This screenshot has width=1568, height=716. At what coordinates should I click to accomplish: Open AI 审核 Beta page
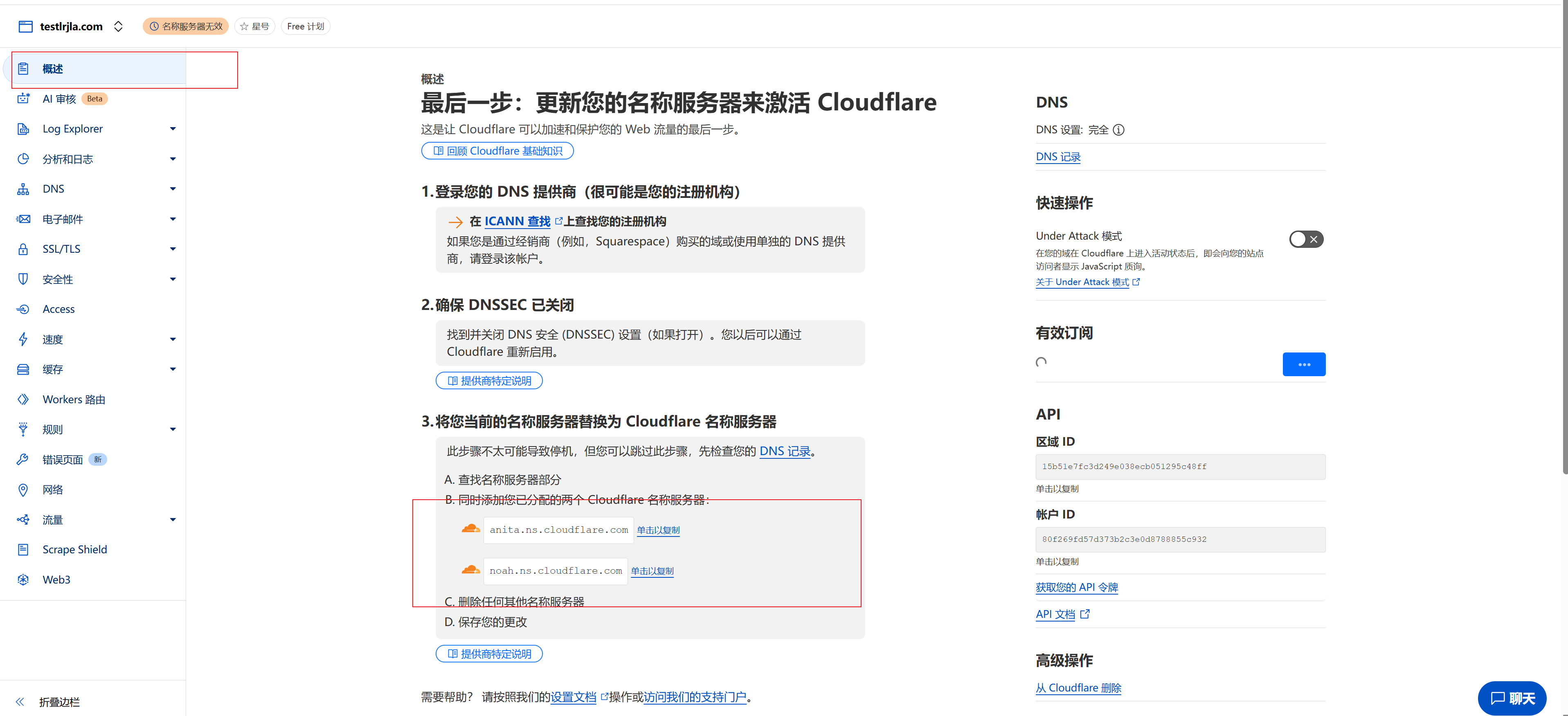(x=74, y=99)
